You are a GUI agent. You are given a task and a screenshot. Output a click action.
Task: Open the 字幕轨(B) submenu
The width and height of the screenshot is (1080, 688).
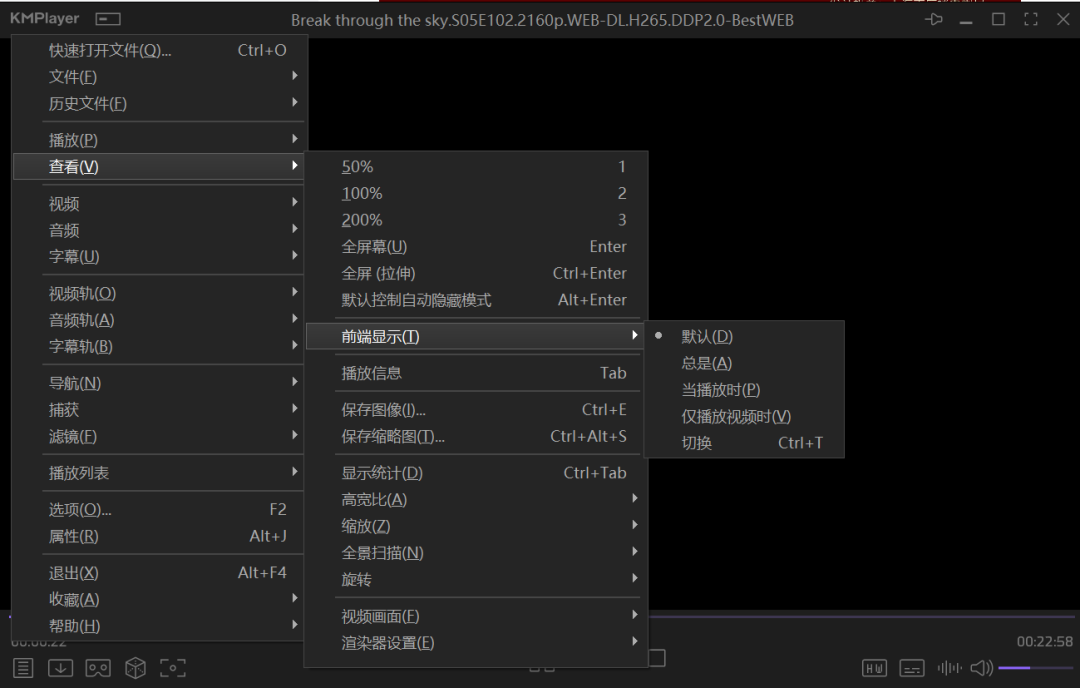(x=158, y=346)
